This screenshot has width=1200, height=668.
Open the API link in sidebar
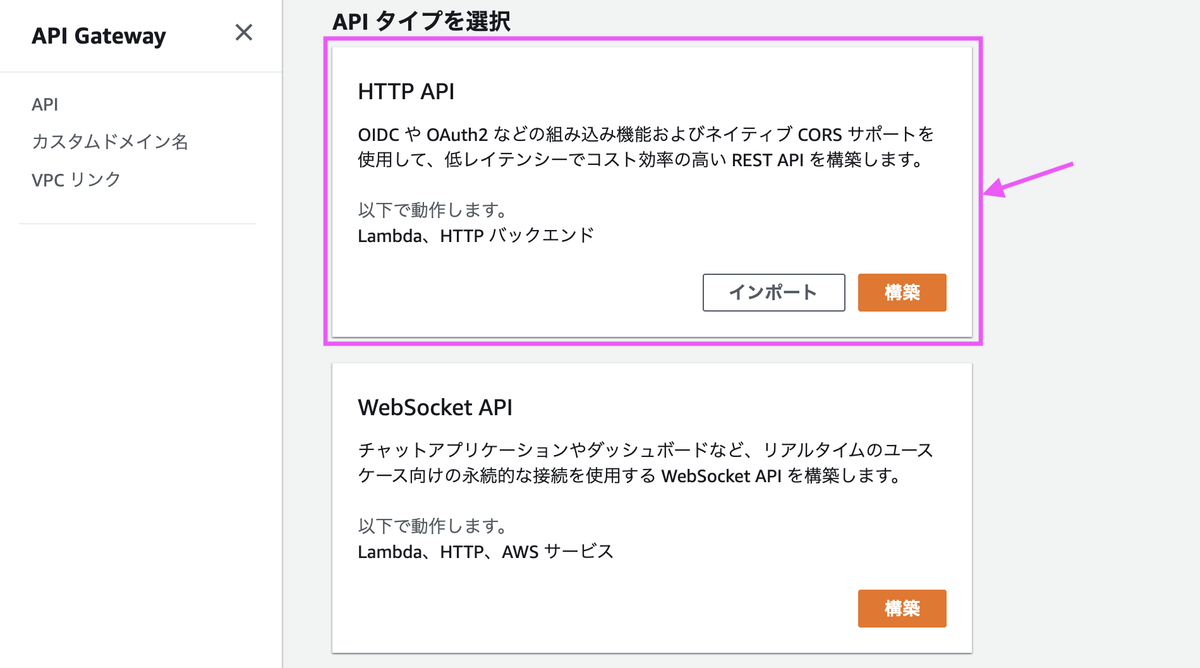pyautogui.click(x=45, y=104)
